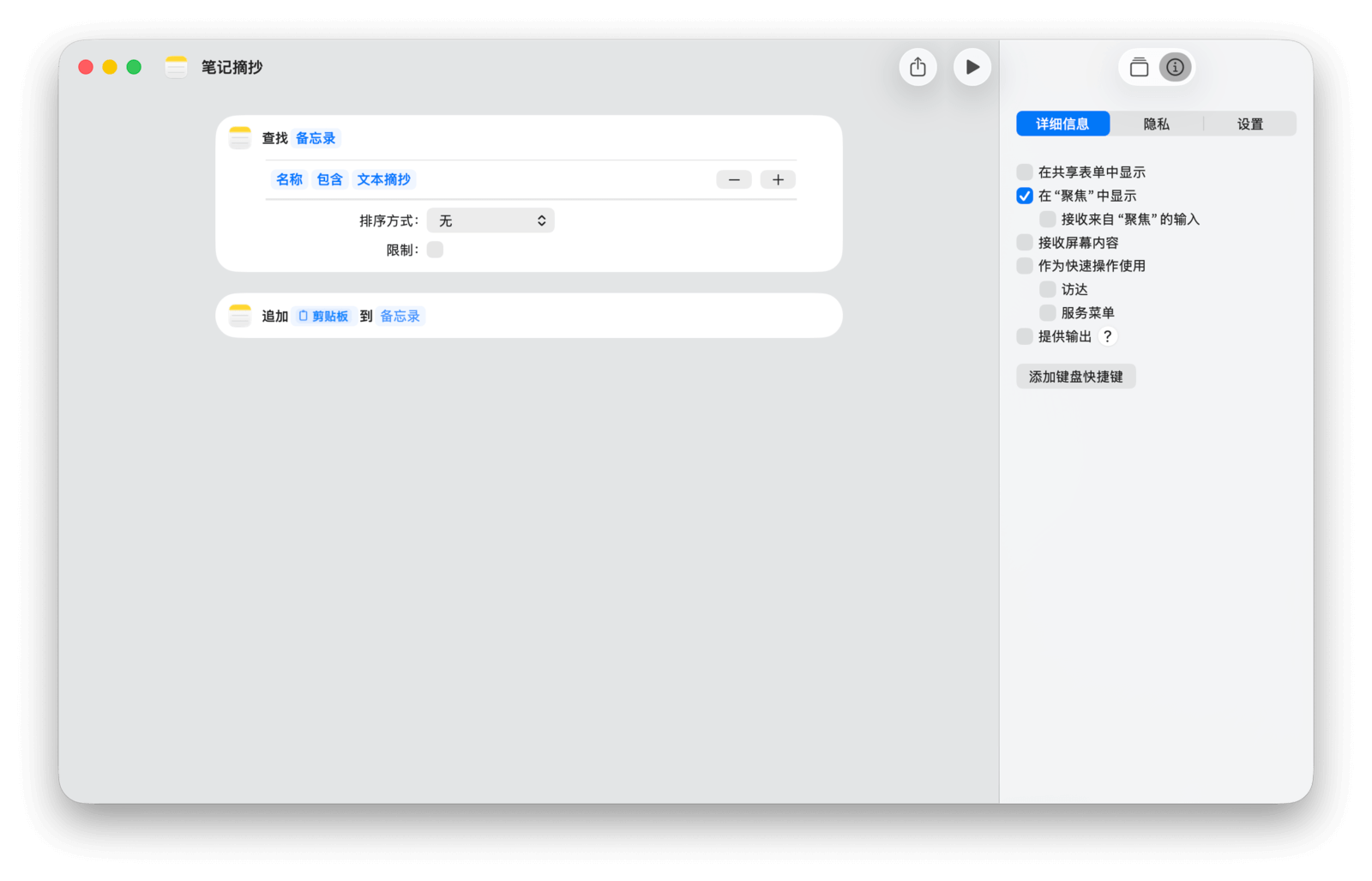Enable the 限制 checkbox
1372x881 pixels.
[435, 250]
